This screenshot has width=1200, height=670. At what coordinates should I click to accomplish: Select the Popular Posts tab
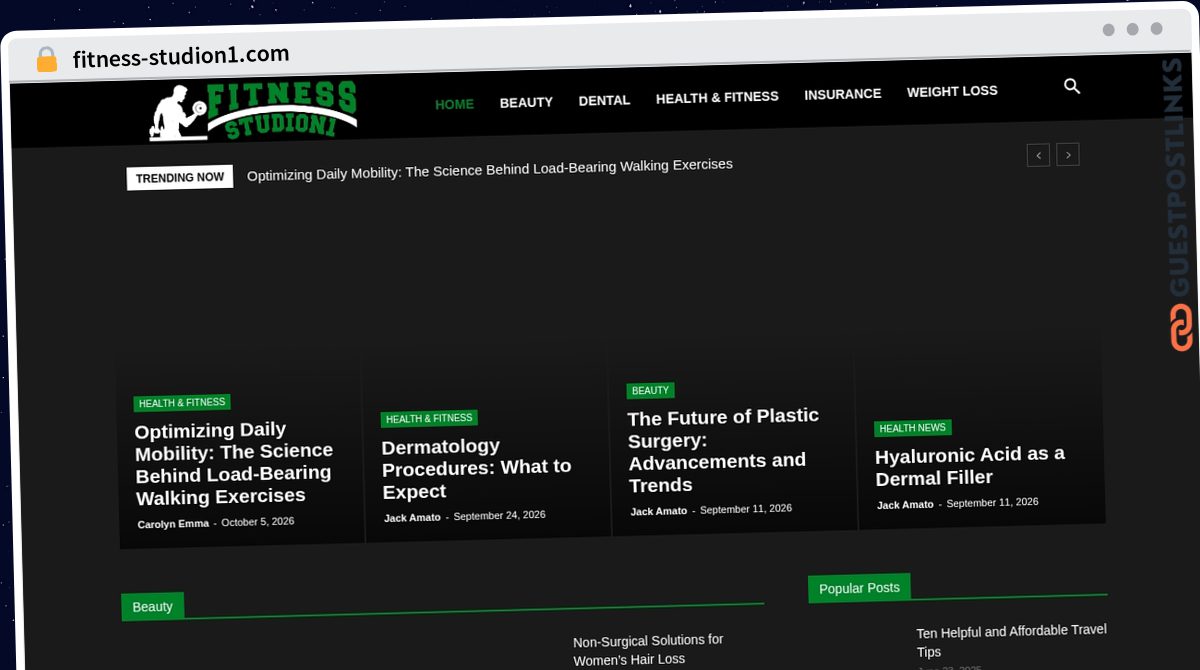pos(859,588)
